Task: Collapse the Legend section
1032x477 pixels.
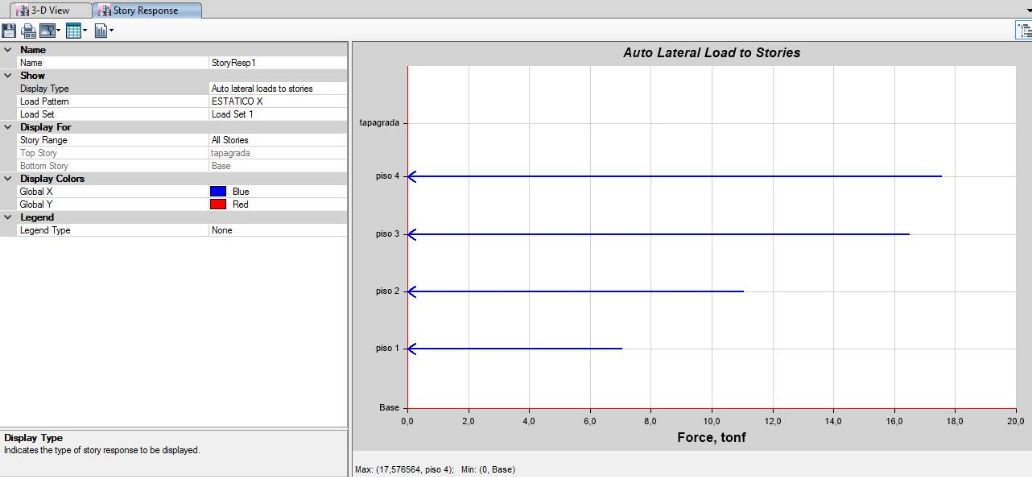Action: [x=8, y=217]
